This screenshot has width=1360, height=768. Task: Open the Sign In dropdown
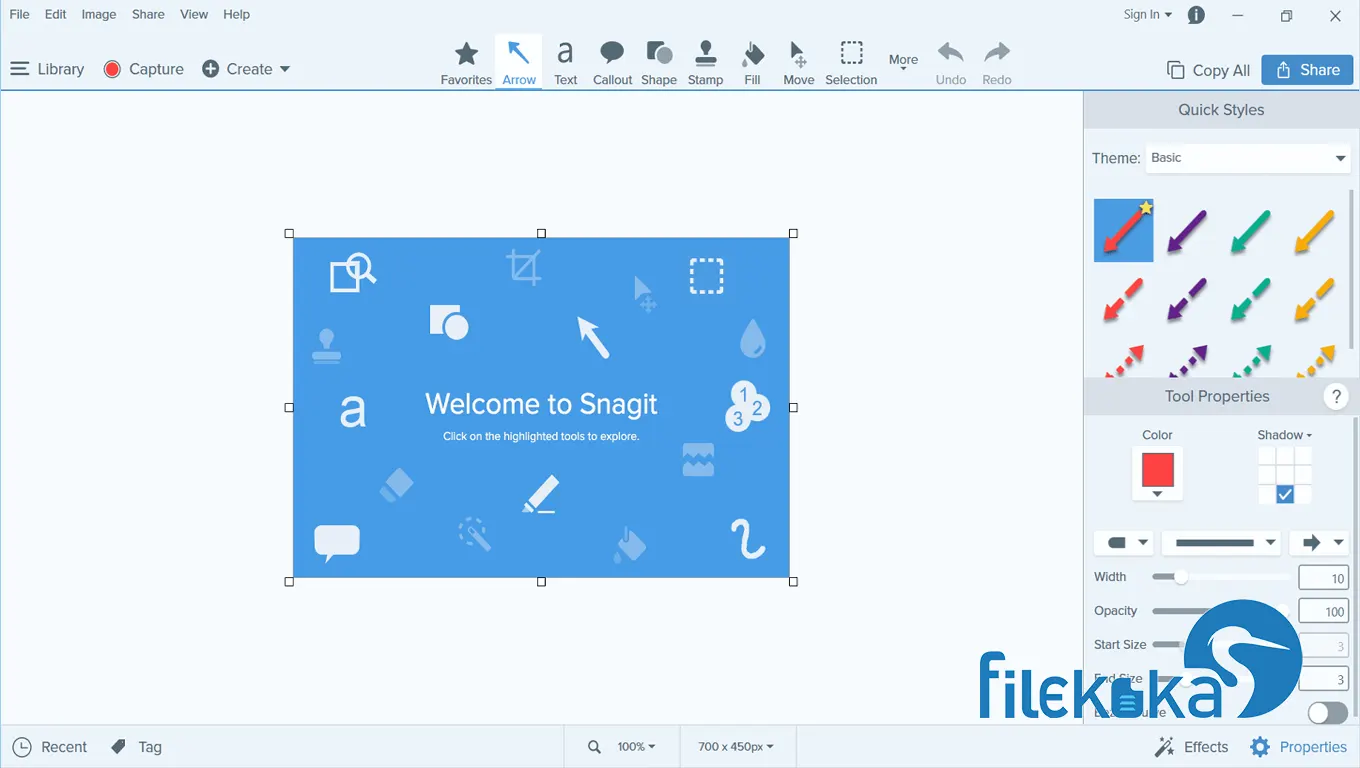tap(1148, 15)
